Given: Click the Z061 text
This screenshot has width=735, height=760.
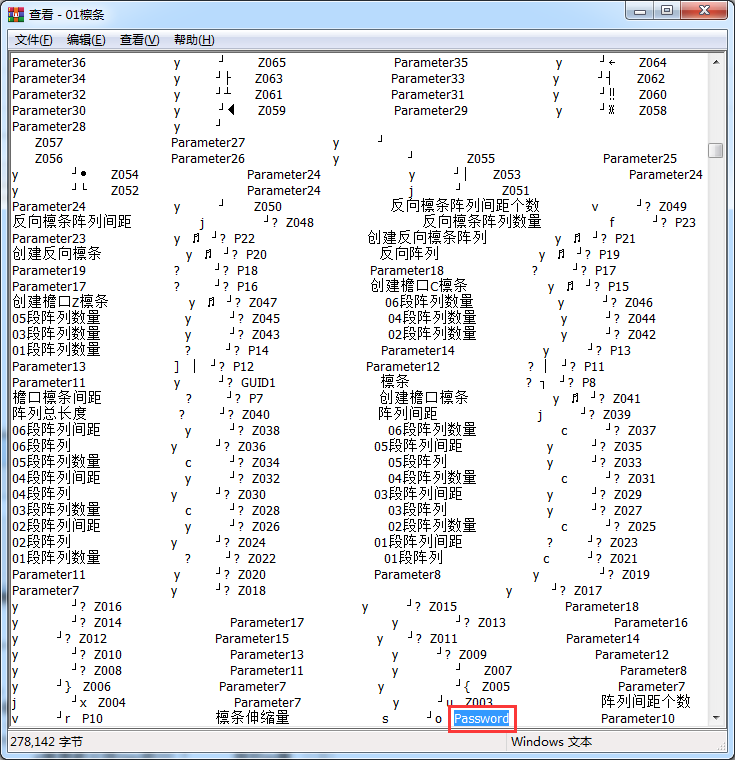Looking at the screenshot, I should tap(269, 95).
